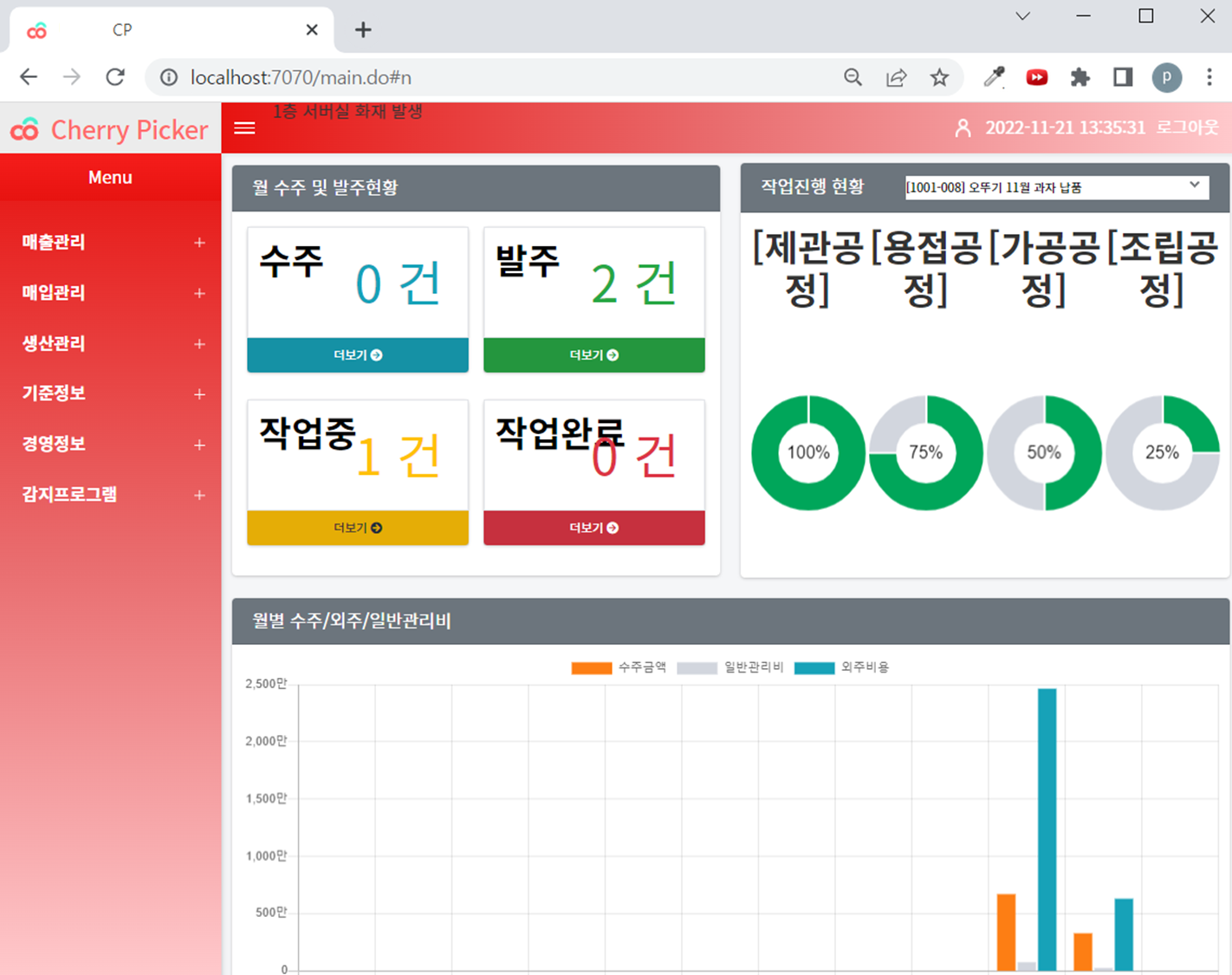Open the sidebar hamburger menu

244,127
